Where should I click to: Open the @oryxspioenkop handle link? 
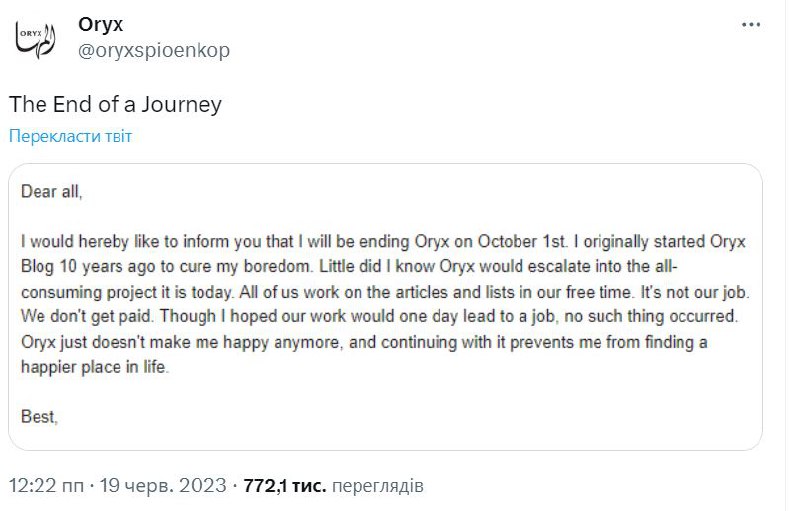153,50
